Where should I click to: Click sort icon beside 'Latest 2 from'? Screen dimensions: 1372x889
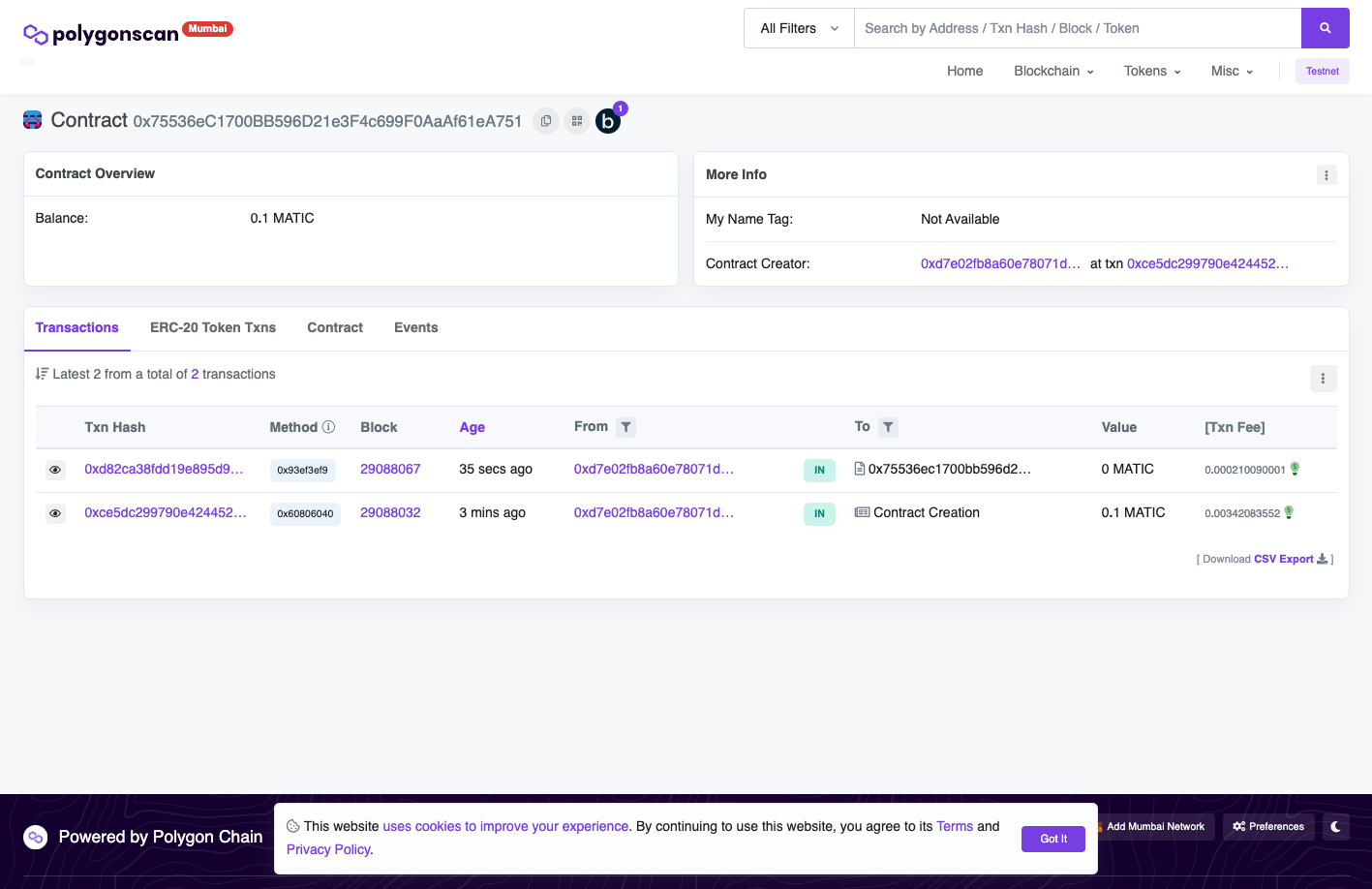coord(42,374)
